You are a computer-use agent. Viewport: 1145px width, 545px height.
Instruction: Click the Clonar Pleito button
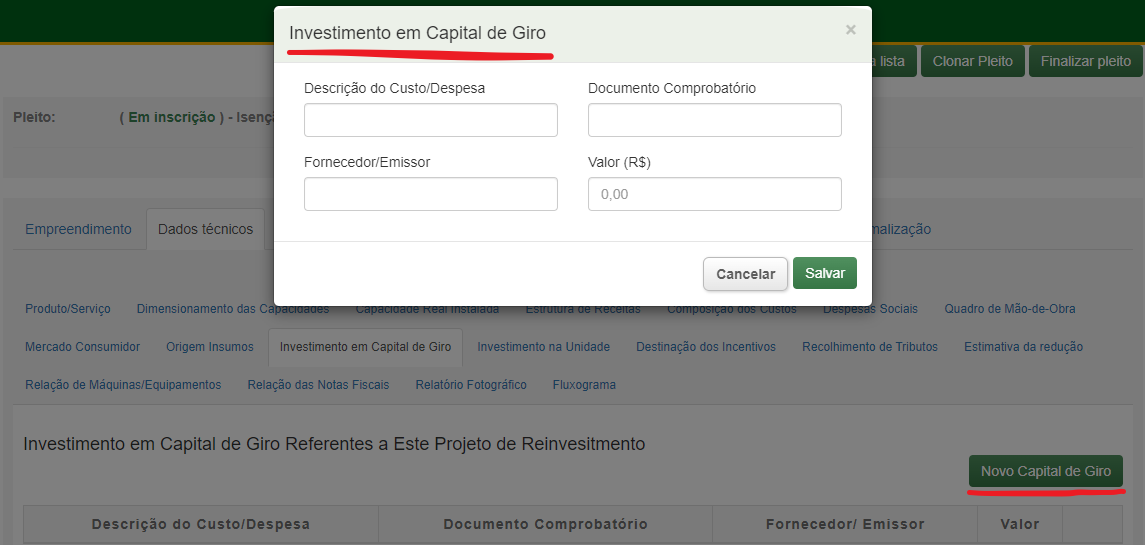coord(973,61)
